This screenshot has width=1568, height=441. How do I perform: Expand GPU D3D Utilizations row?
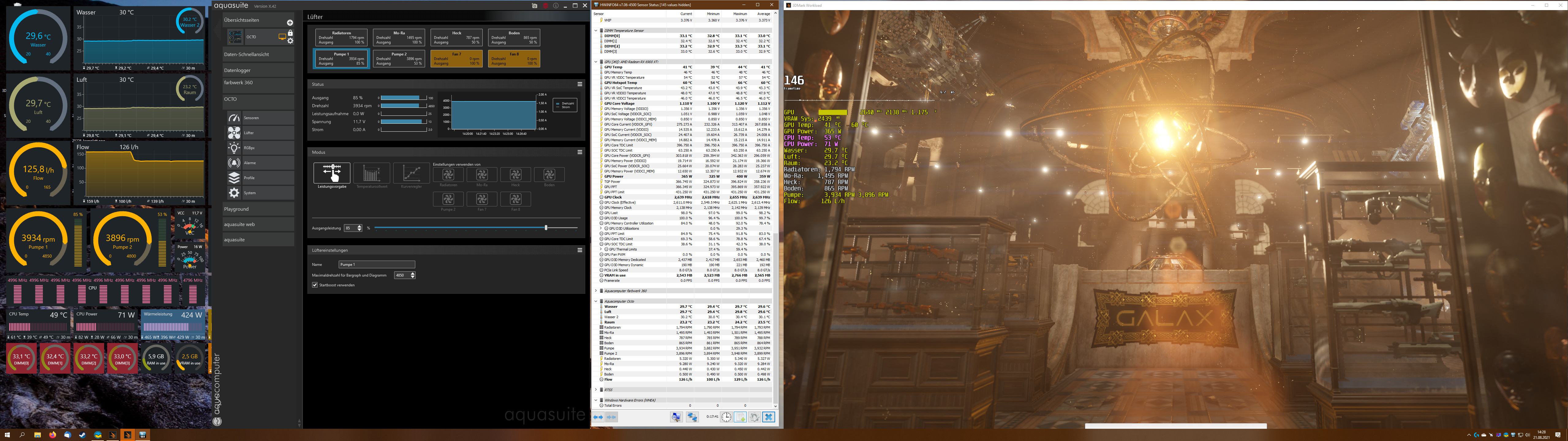click(601, 228)
